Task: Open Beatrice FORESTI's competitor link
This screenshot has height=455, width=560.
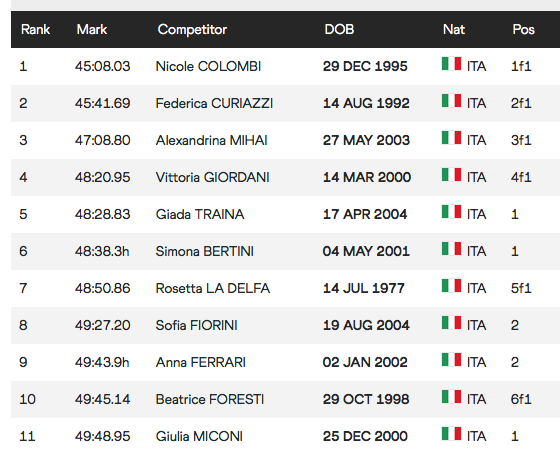Action: pos(210,399)
